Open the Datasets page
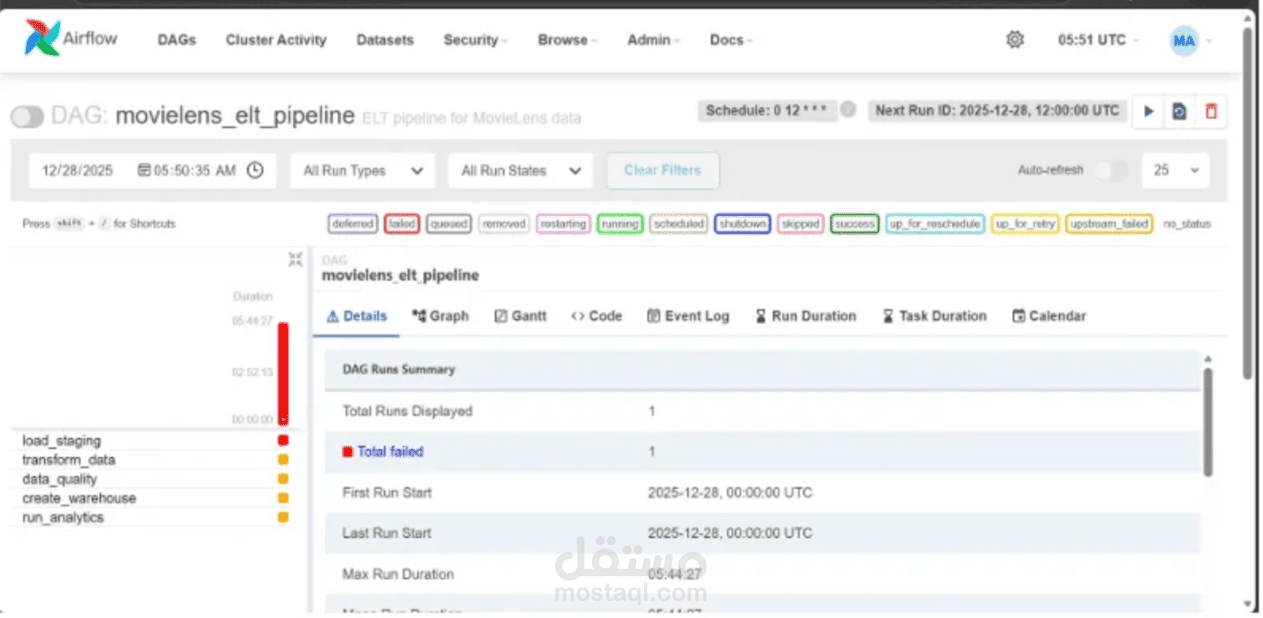The height and width of the screenshot is (618, 1263). point(385,40)
